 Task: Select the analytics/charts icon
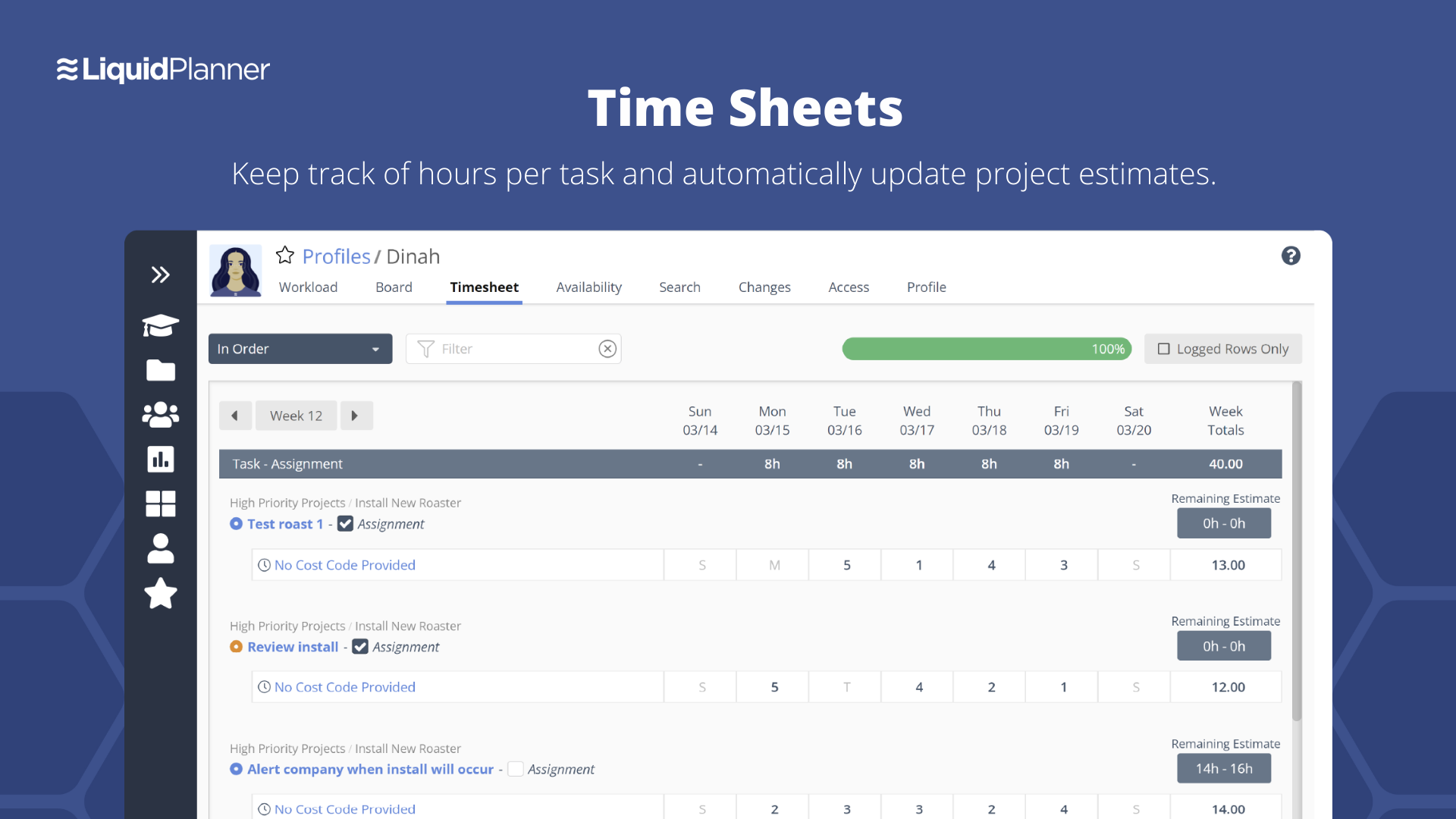[x=160, y=458]
